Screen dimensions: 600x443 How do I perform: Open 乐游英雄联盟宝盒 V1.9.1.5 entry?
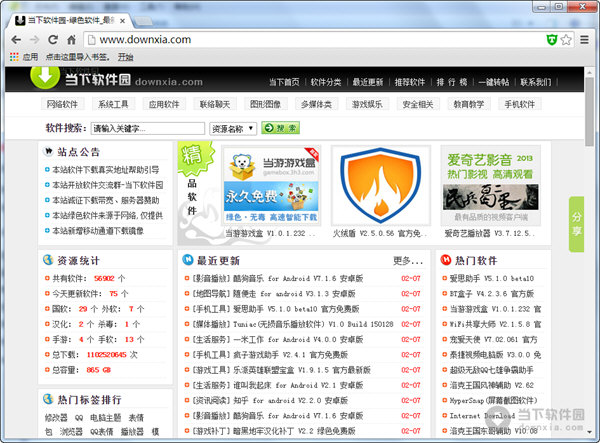281,370
